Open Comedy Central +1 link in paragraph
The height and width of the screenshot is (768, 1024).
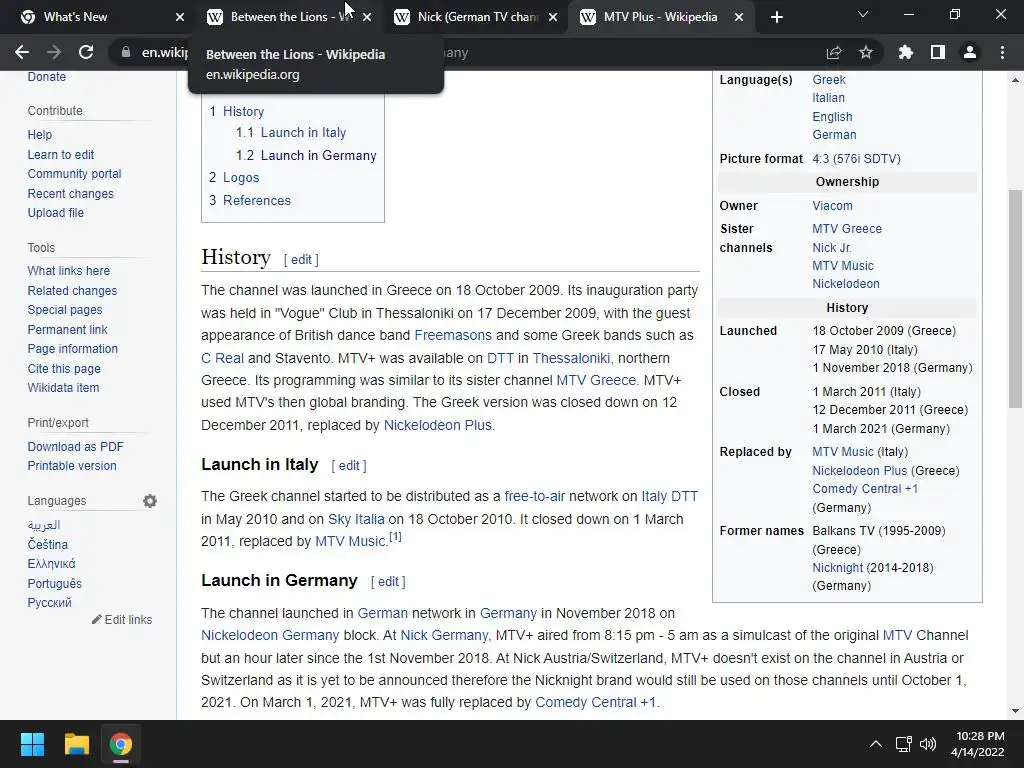click(596, 702)
